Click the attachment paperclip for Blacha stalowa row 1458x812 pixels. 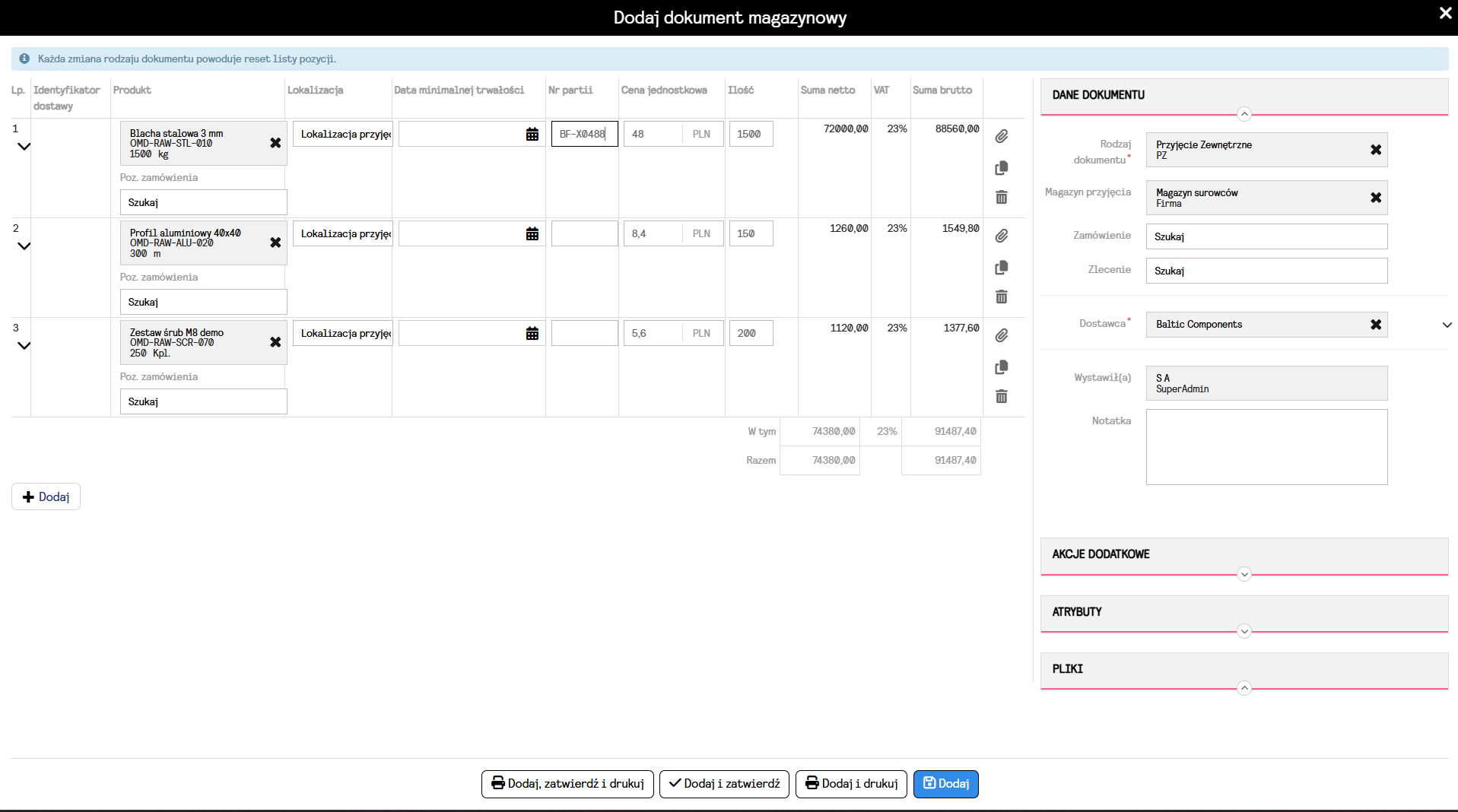pyautogui.click(x=1002, y=136)
